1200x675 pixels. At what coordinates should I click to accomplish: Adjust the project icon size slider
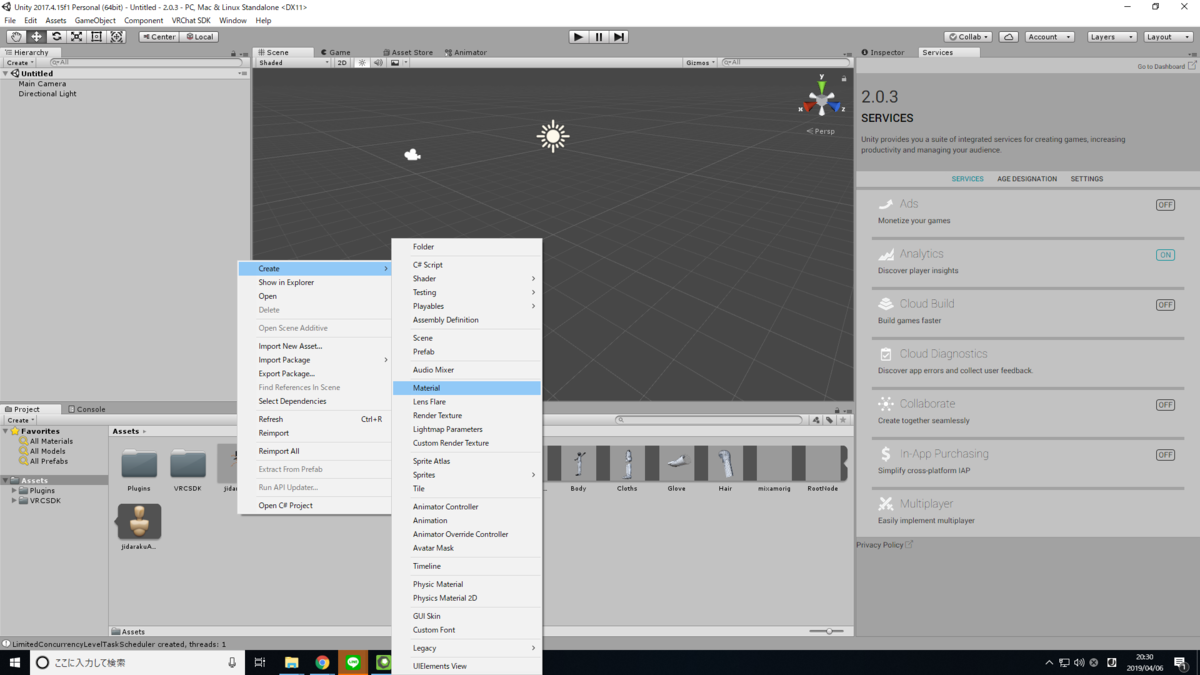click(x=827, y=631)
